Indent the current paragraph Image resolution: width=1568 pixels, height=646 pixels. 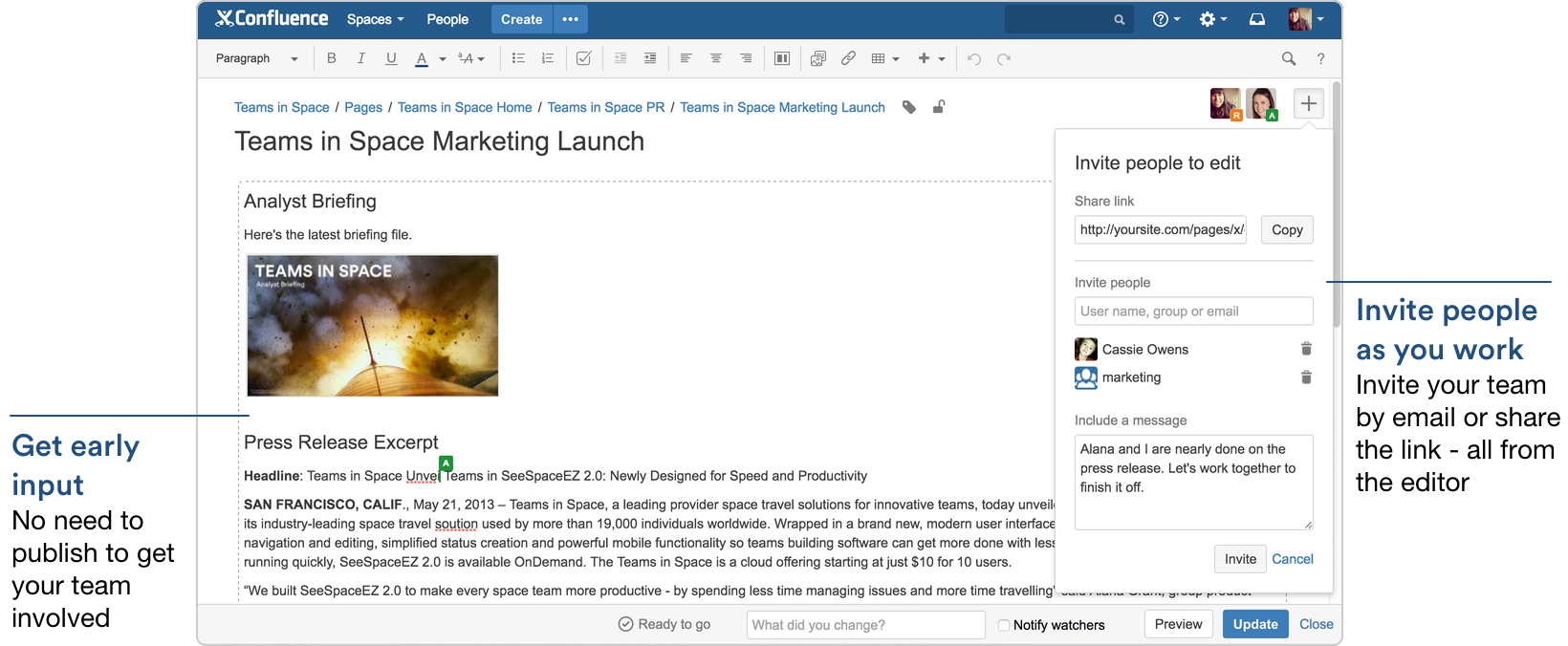tap(650, 58)
